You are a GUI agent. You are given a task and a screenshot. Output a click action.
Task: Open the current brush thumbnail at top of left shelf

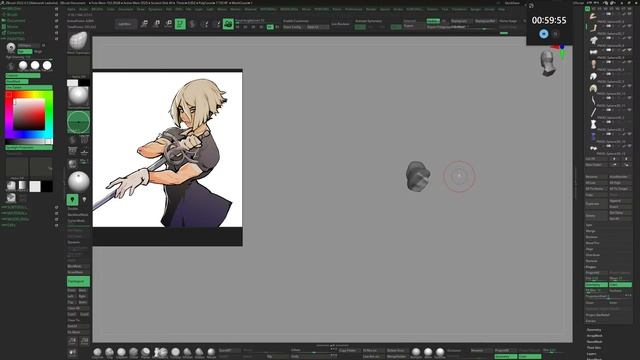tap(78, 41)
